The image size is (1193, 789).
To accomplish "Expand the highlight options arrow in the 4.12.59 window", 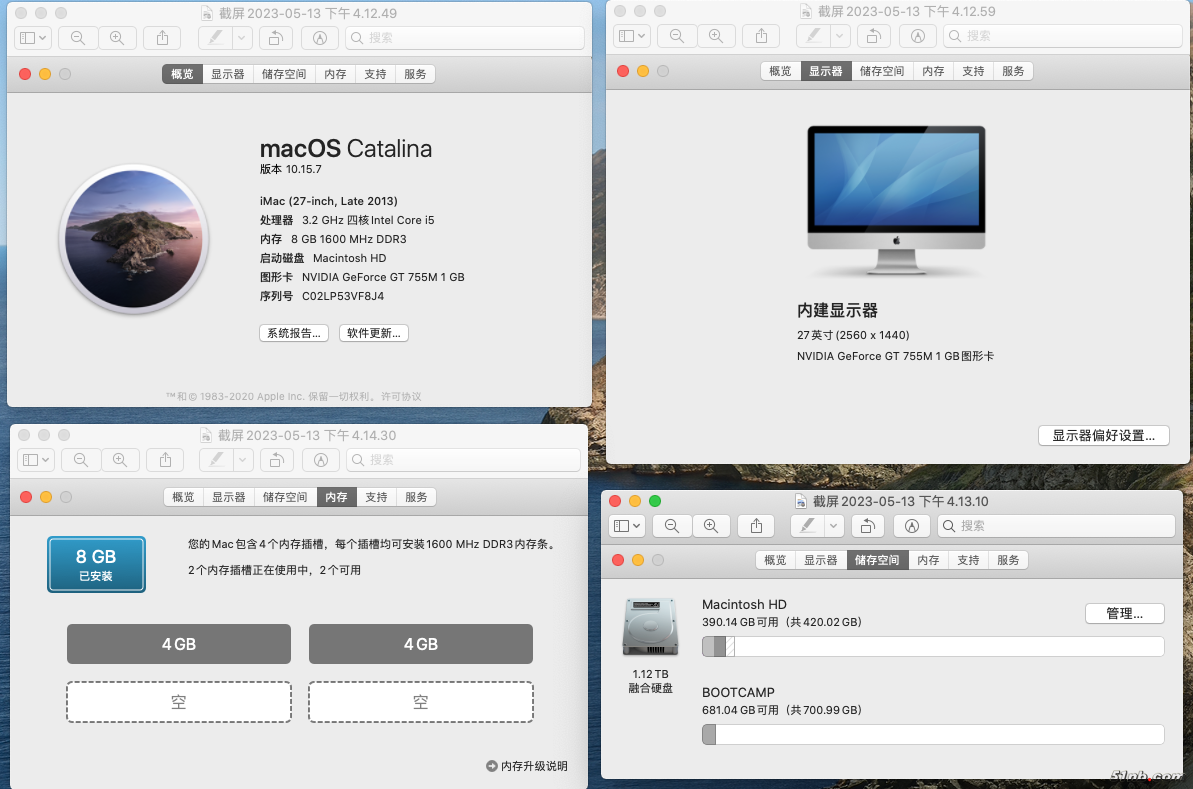I will coord(839,36).
